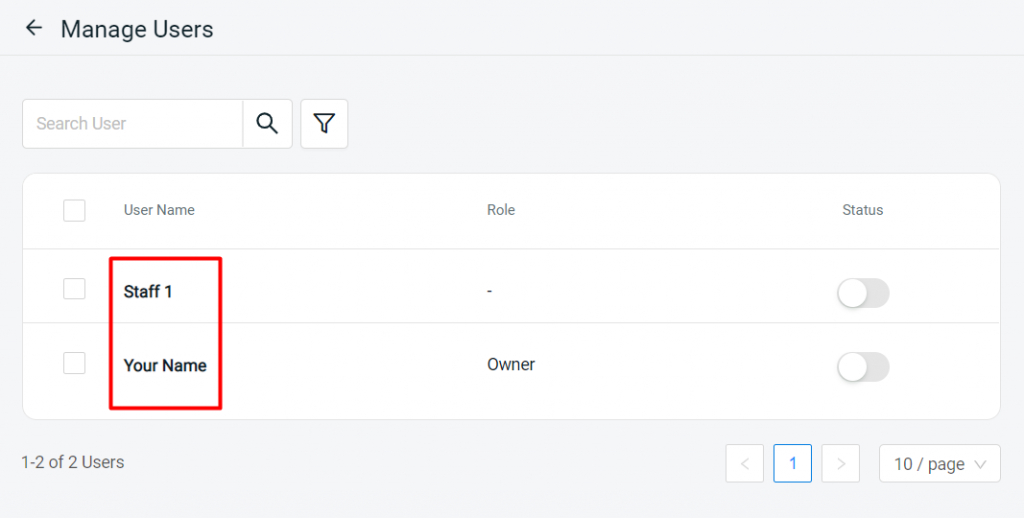Tick the select-all checkbox in the header

(x=74, y=210)
